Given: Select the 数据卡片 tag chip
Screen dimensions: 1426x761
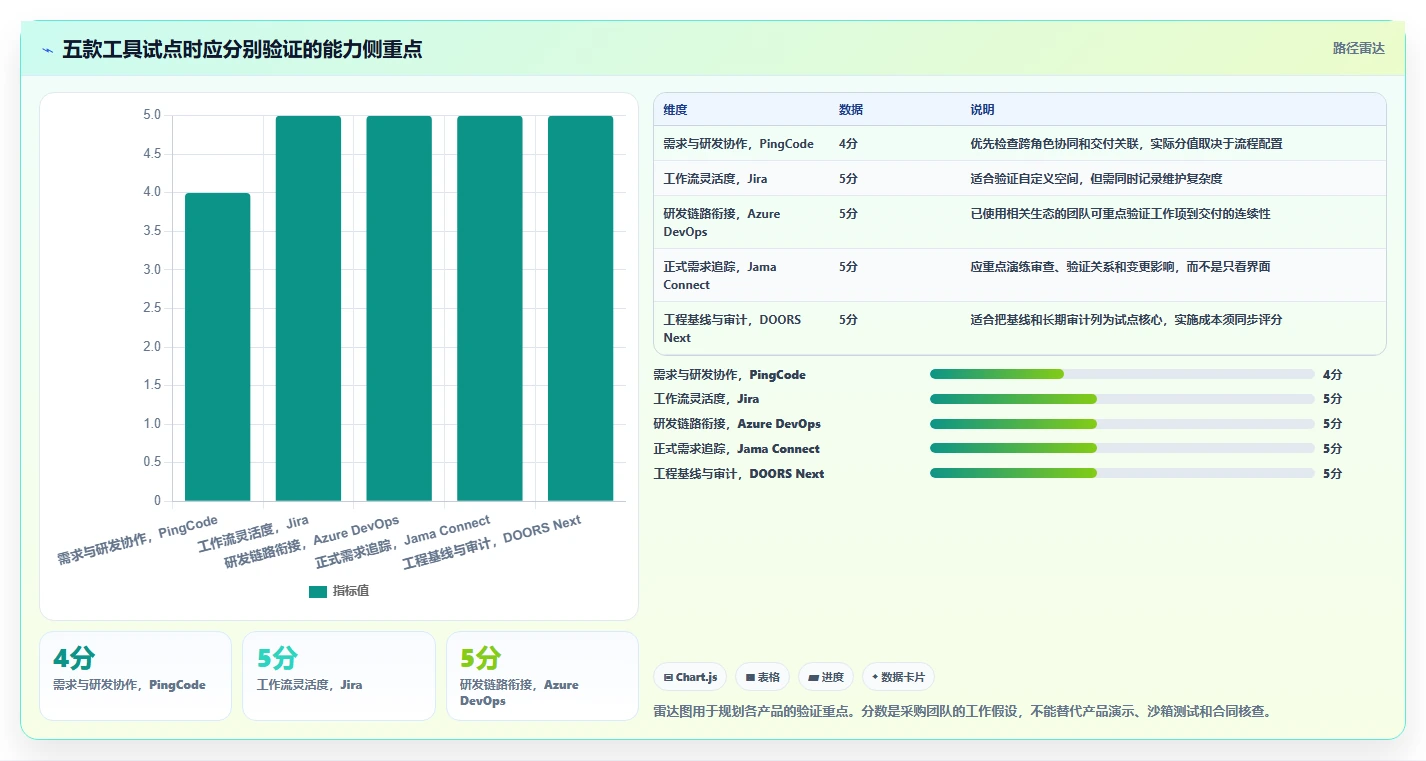Looking at the screenshot, I should point(898,677).
